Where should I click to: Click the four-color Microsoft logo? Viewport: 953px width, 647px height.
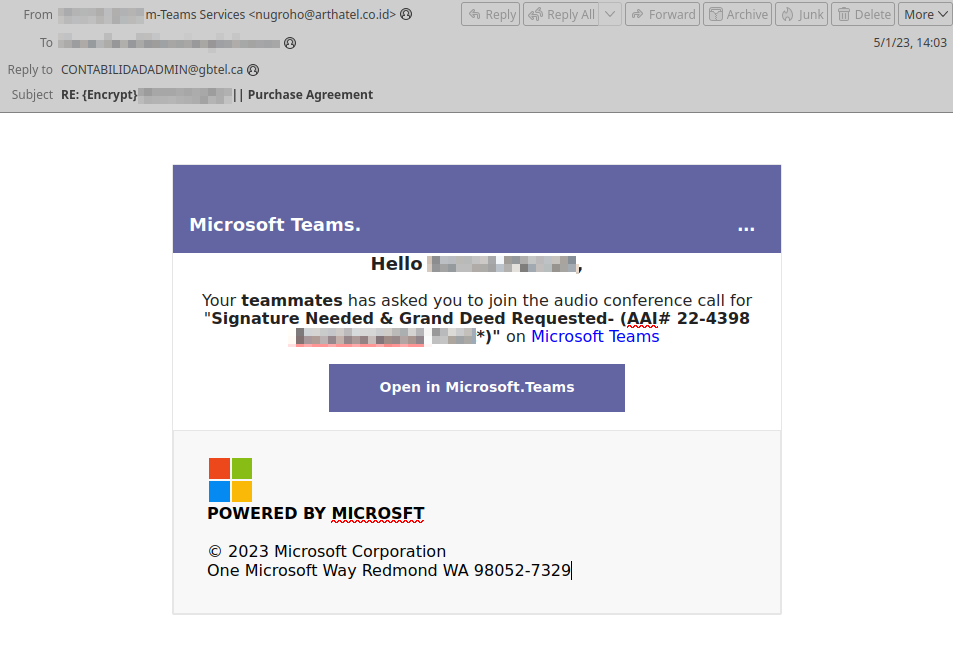(229, 481)
